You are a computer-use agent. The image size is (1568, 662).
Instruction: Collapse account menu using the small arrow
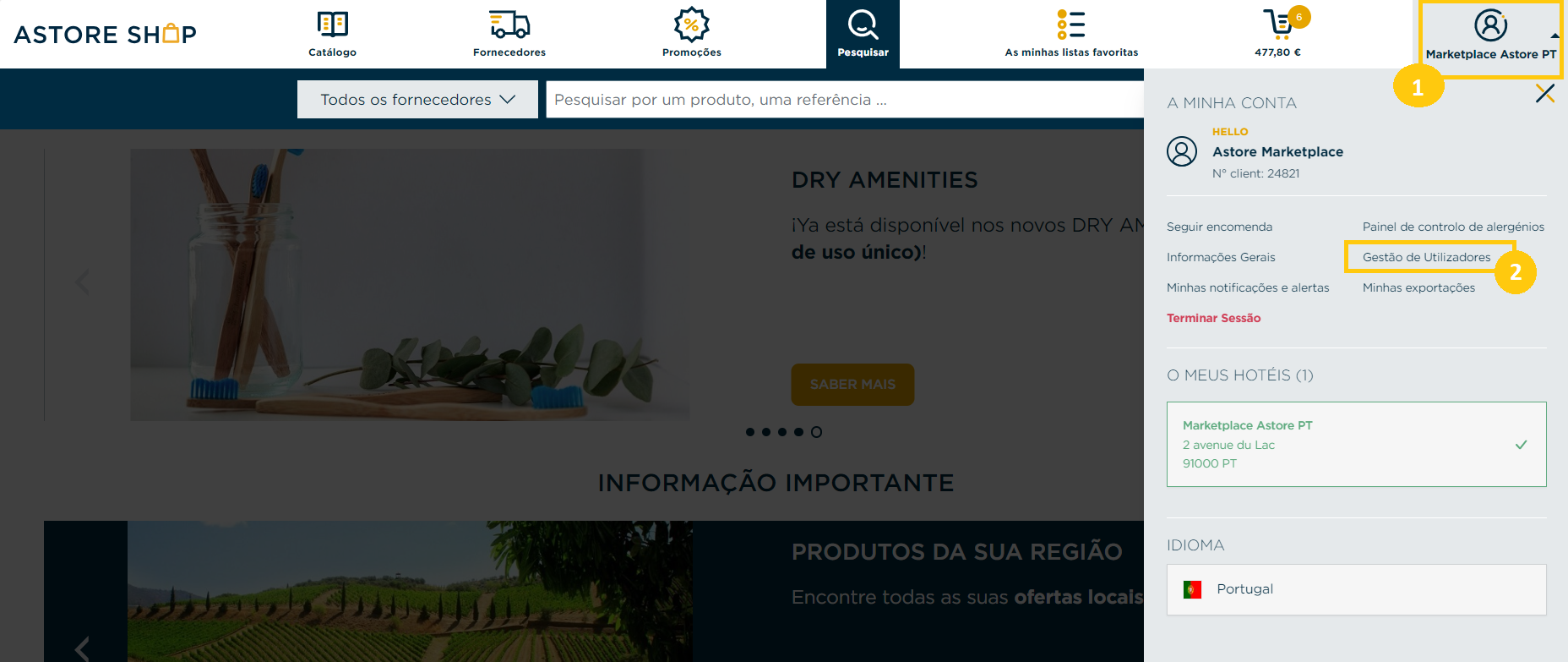pos(1554,36)
